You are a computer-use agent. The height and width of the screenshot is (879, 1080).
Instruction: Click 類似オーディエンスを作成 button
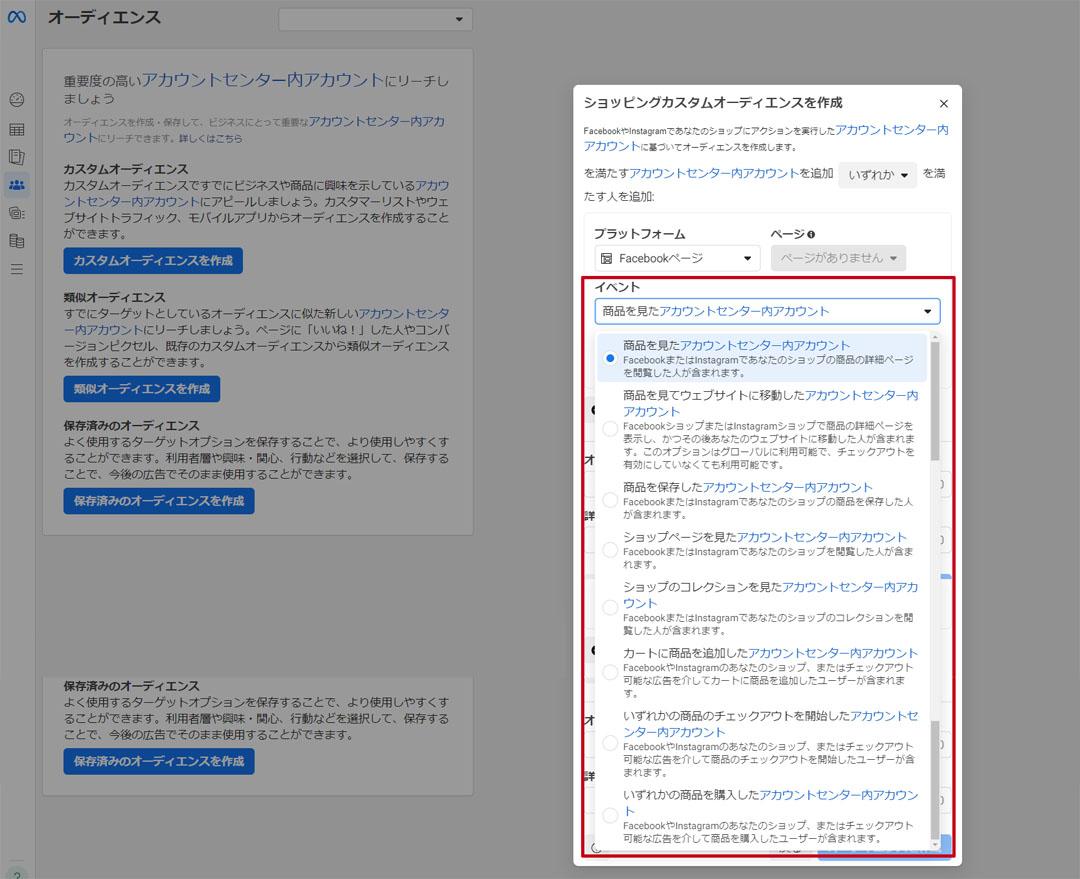142,389
